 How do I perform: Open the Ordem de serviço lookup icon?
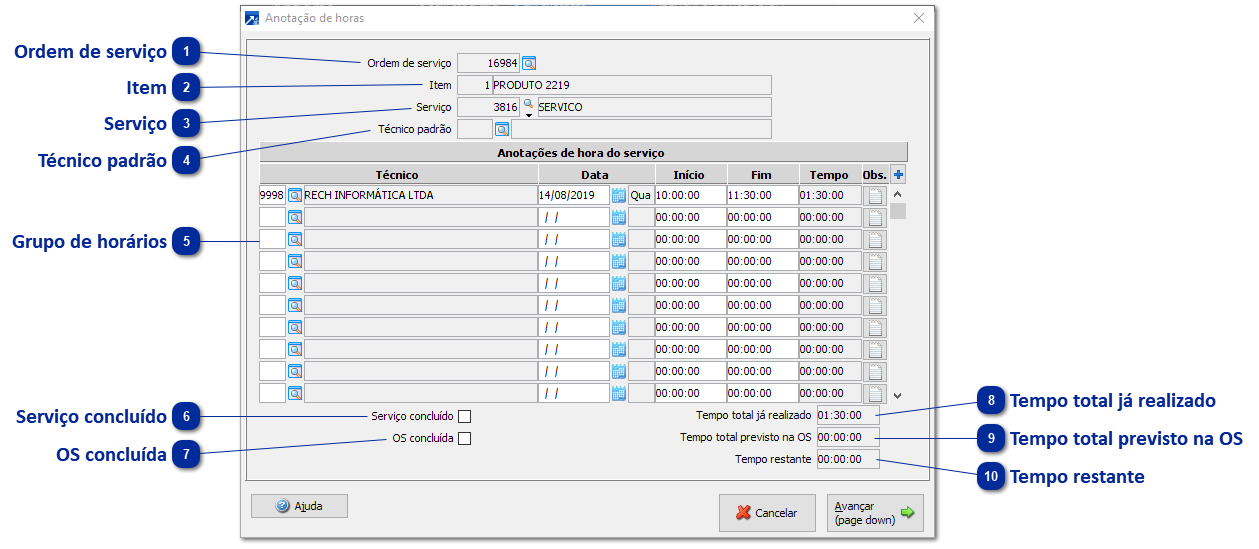point(529,63)
